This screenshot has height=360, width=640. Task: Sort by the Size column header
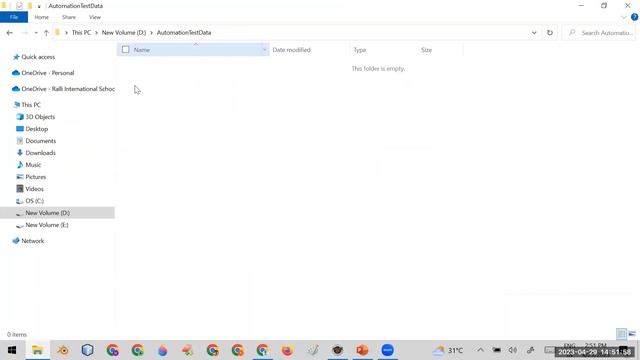click(x=427, y=50)
